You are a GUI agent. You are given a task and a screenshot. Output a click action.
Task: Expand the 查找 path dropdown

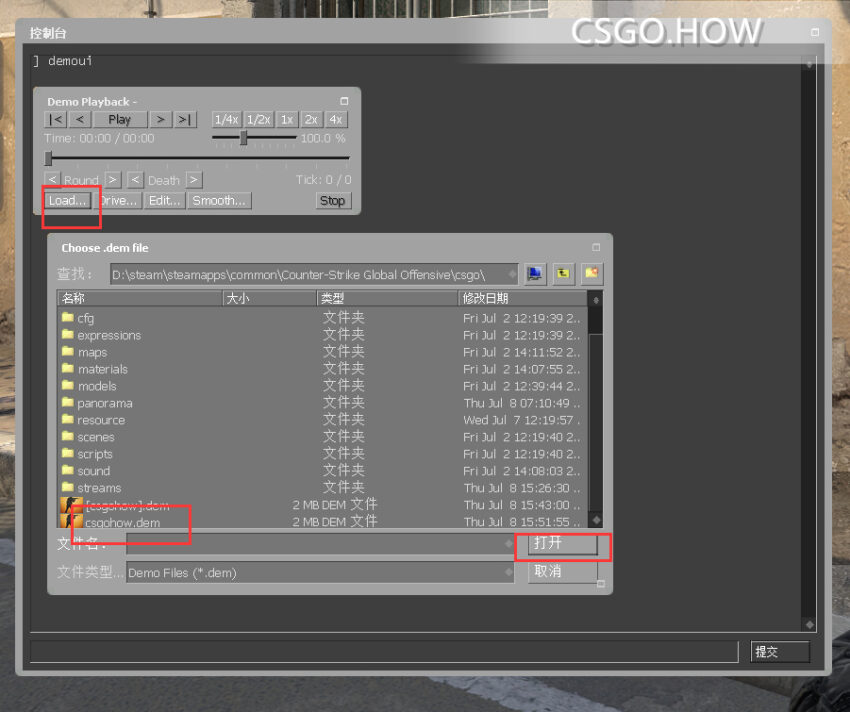pyautogui.click(x=512, y=274)
